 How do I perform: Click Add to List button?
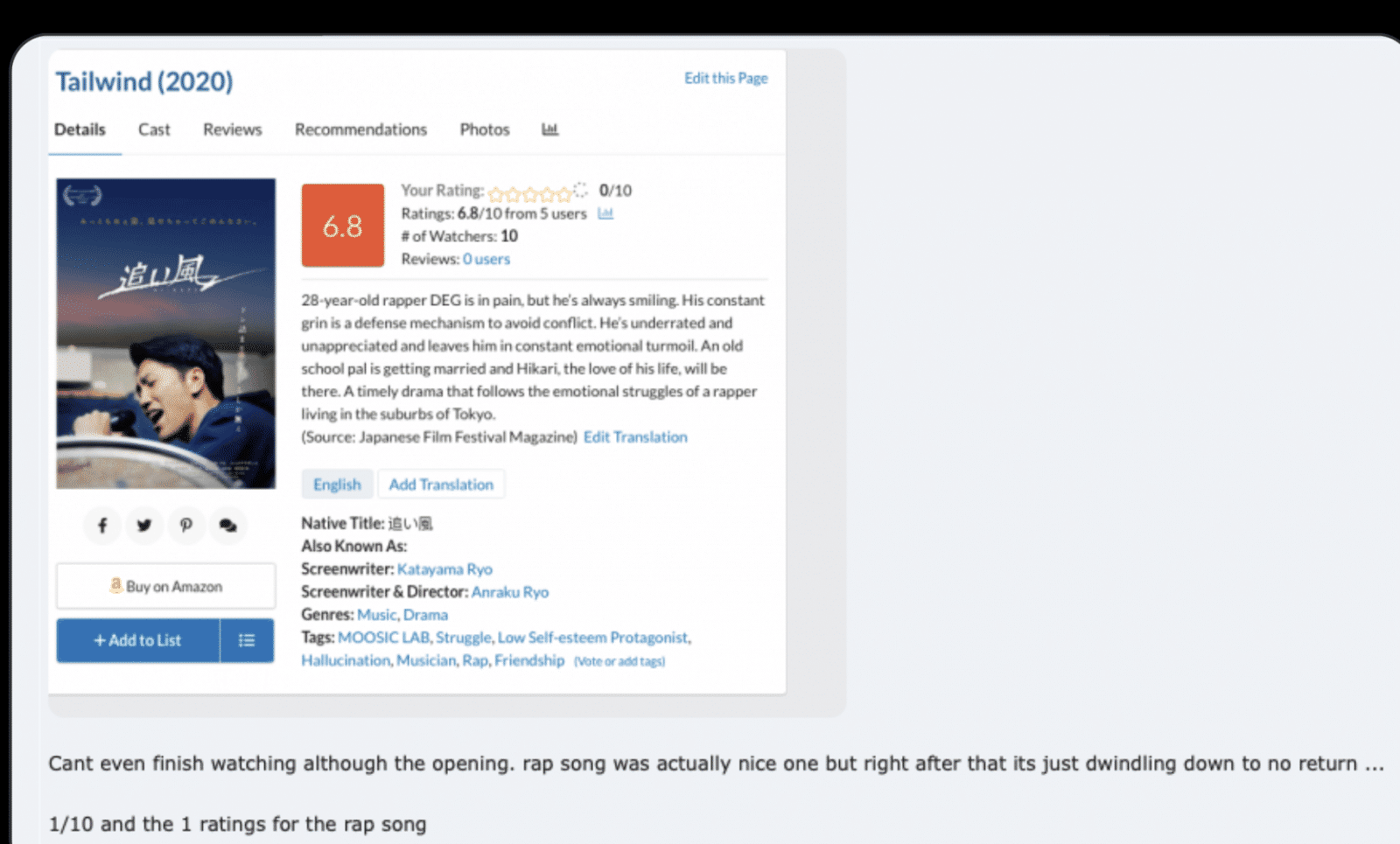pyautogui.click(x=138, y=640)
